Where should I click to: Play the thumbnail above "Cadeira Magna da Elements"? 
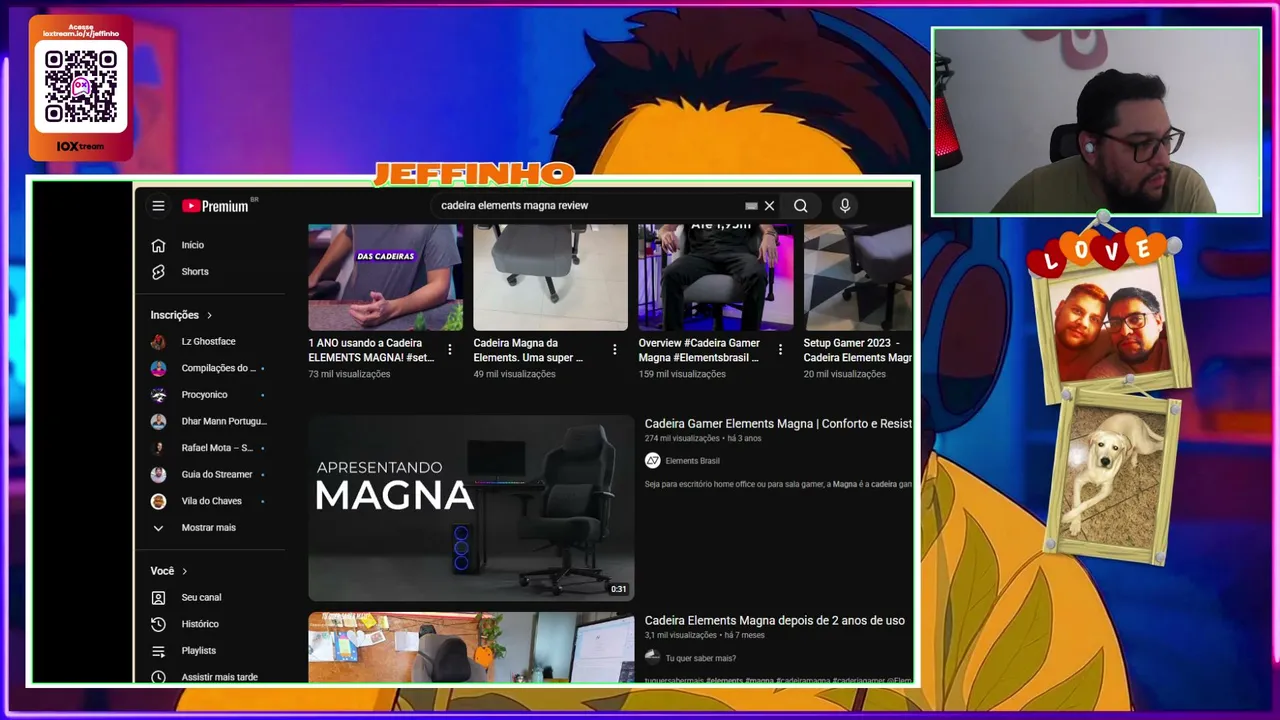point(550,277)
